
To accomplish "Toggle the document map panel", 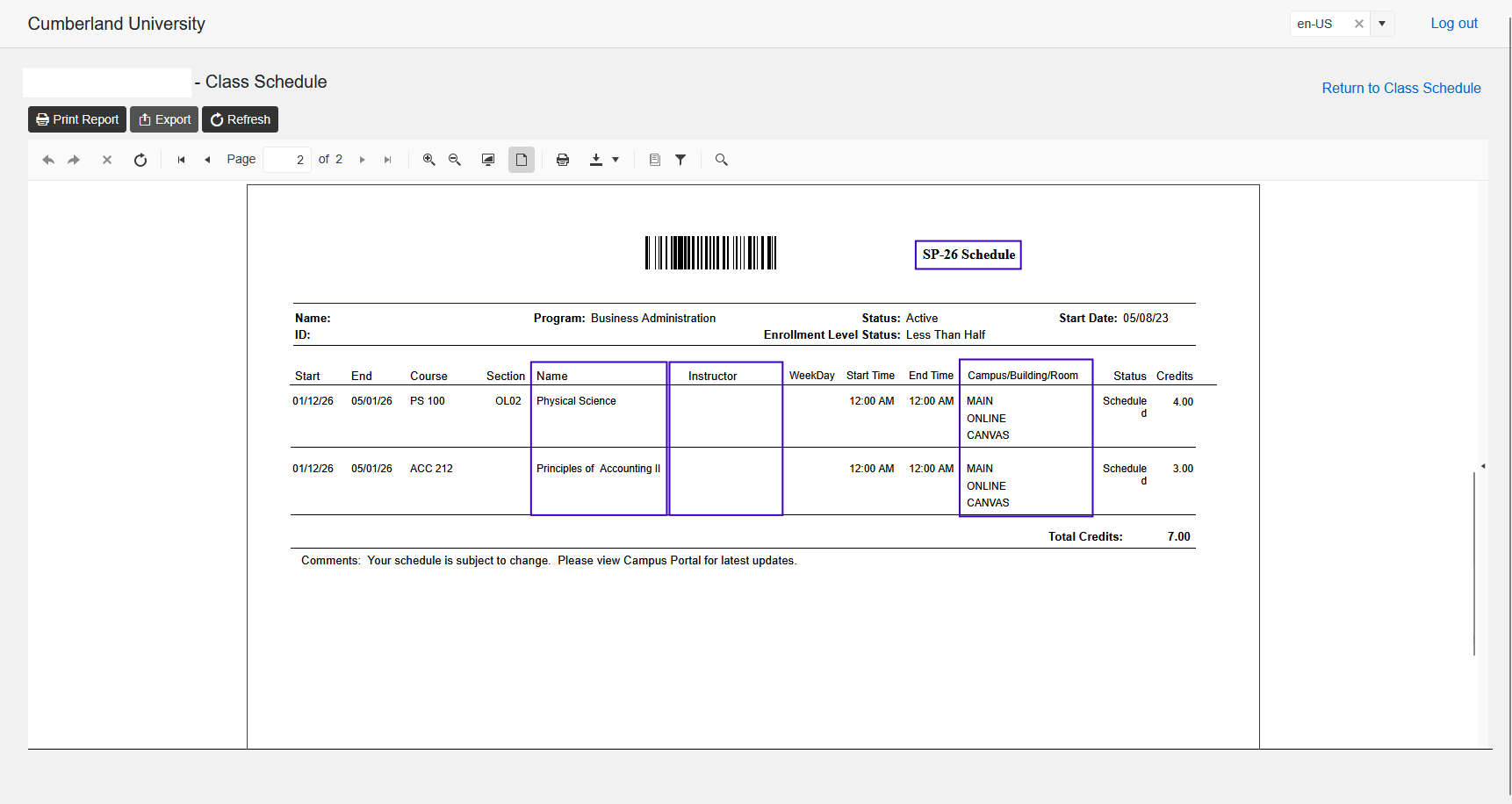I will click(x=654, y=160).
